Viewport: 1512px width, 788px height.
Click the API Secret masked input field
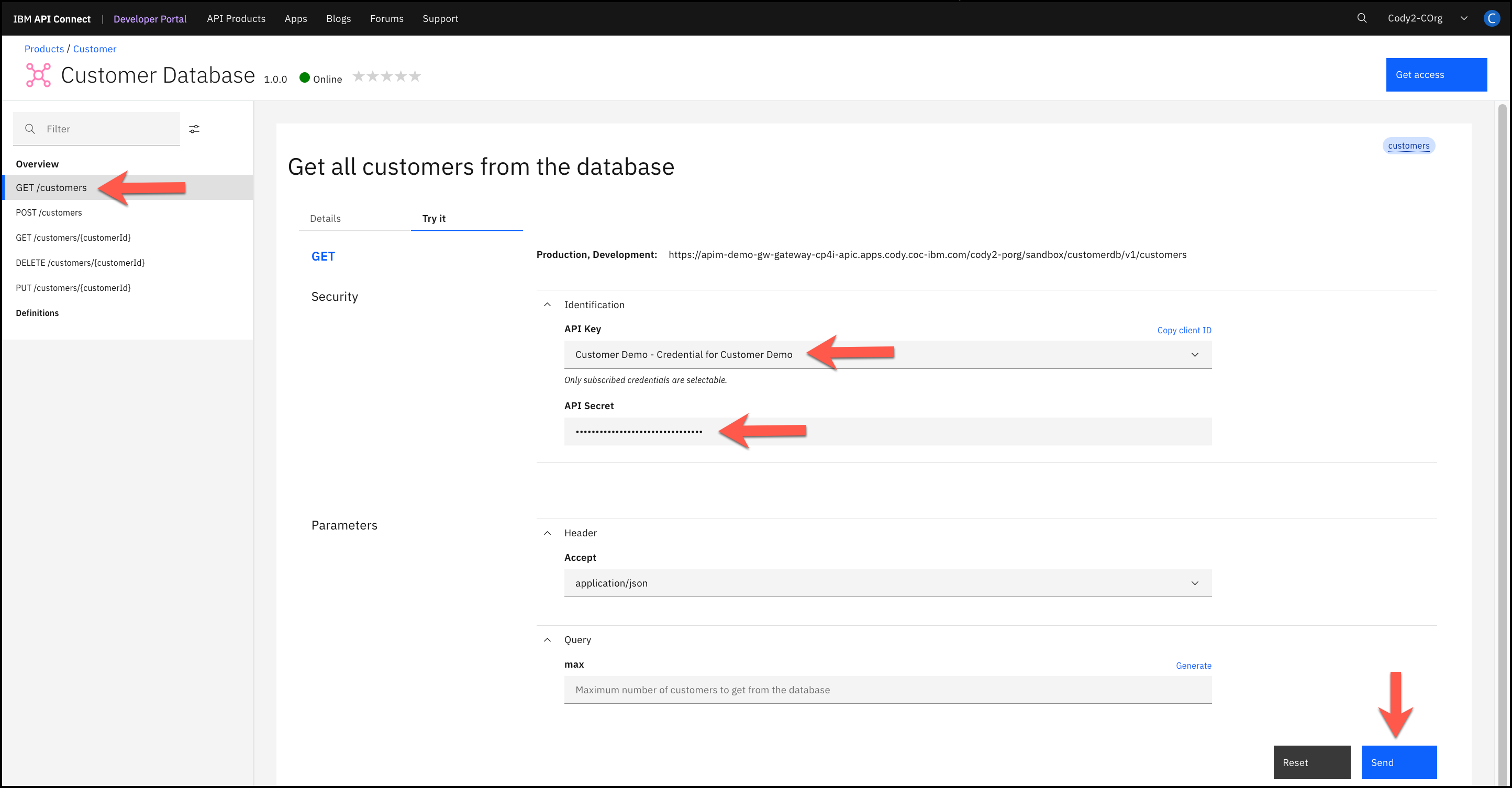pos(887,431)
